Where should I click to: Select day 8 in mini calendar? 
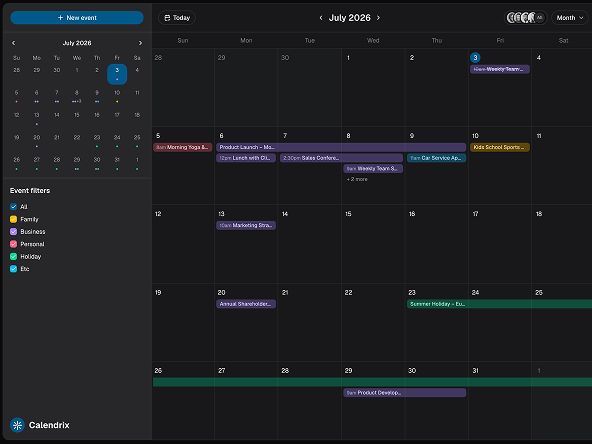pyautogui.click(x=77, y=93)
